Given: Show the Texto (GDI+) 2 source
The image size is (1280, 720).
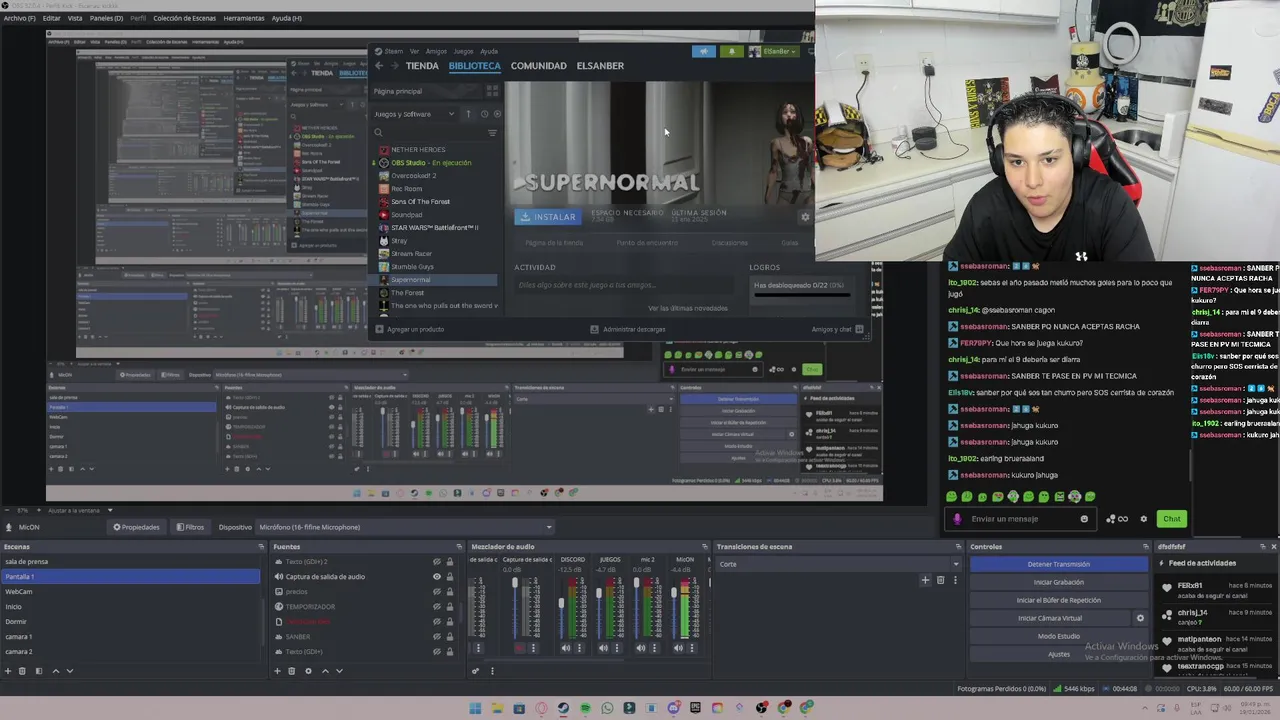Looking at the screenshot, I should (436, 562).
